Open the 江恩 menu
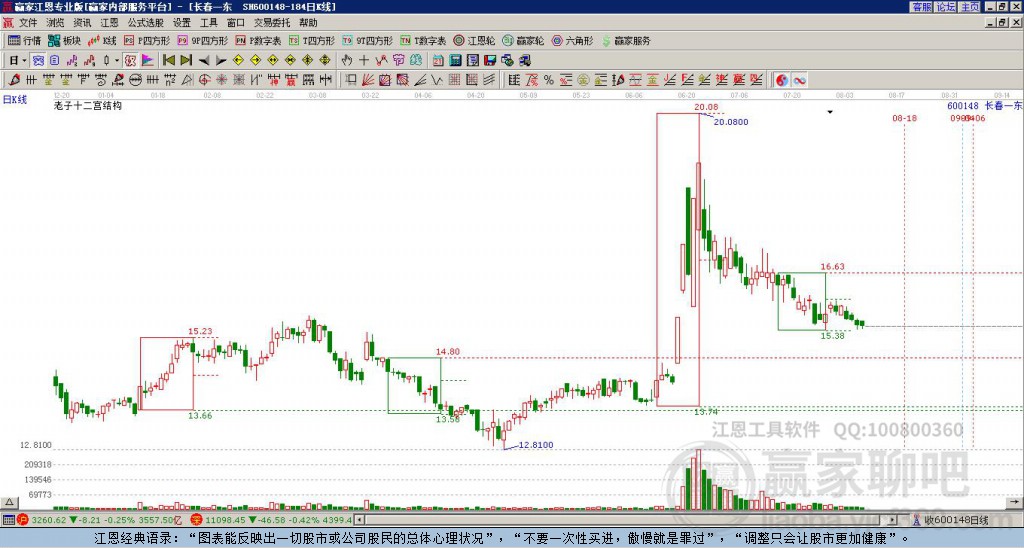Image resolution: width=1024 pixels, height=548 pixels. click(x=109, y=22)
